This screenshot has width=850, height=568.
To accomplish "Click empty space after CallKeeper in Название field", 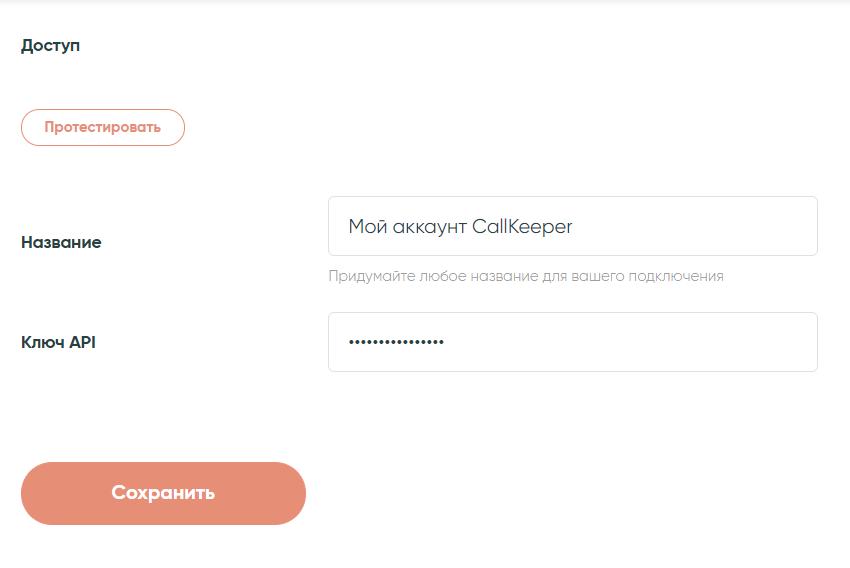I will click(x=694, y=226).
